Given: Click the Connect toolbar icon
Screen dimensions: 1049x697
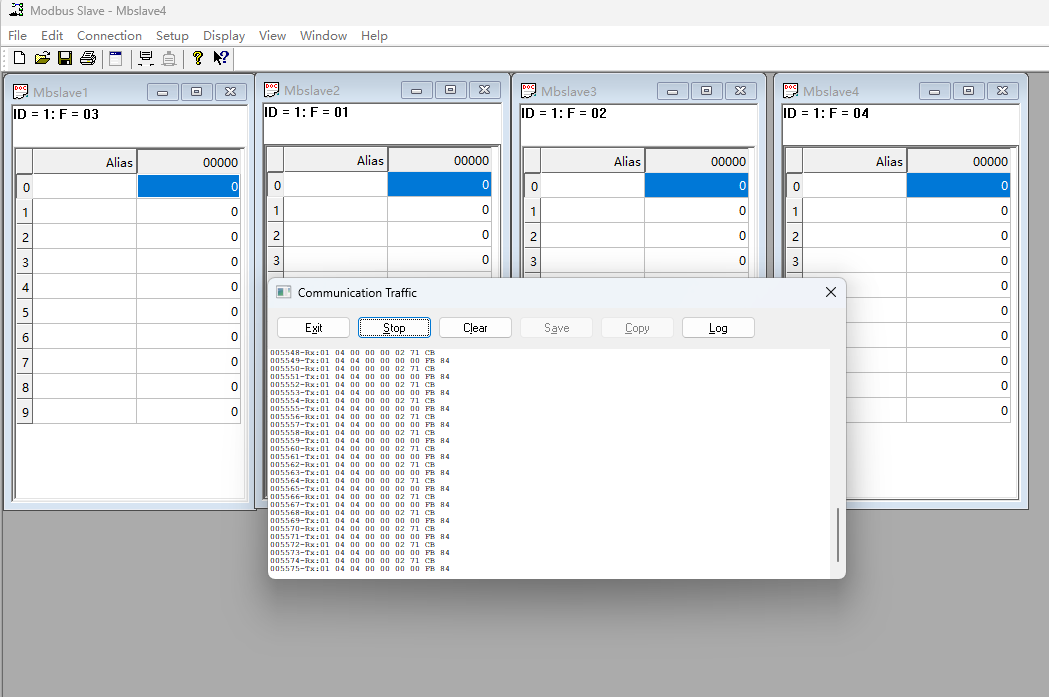Looking at the screenshot, I should (146, 58).
